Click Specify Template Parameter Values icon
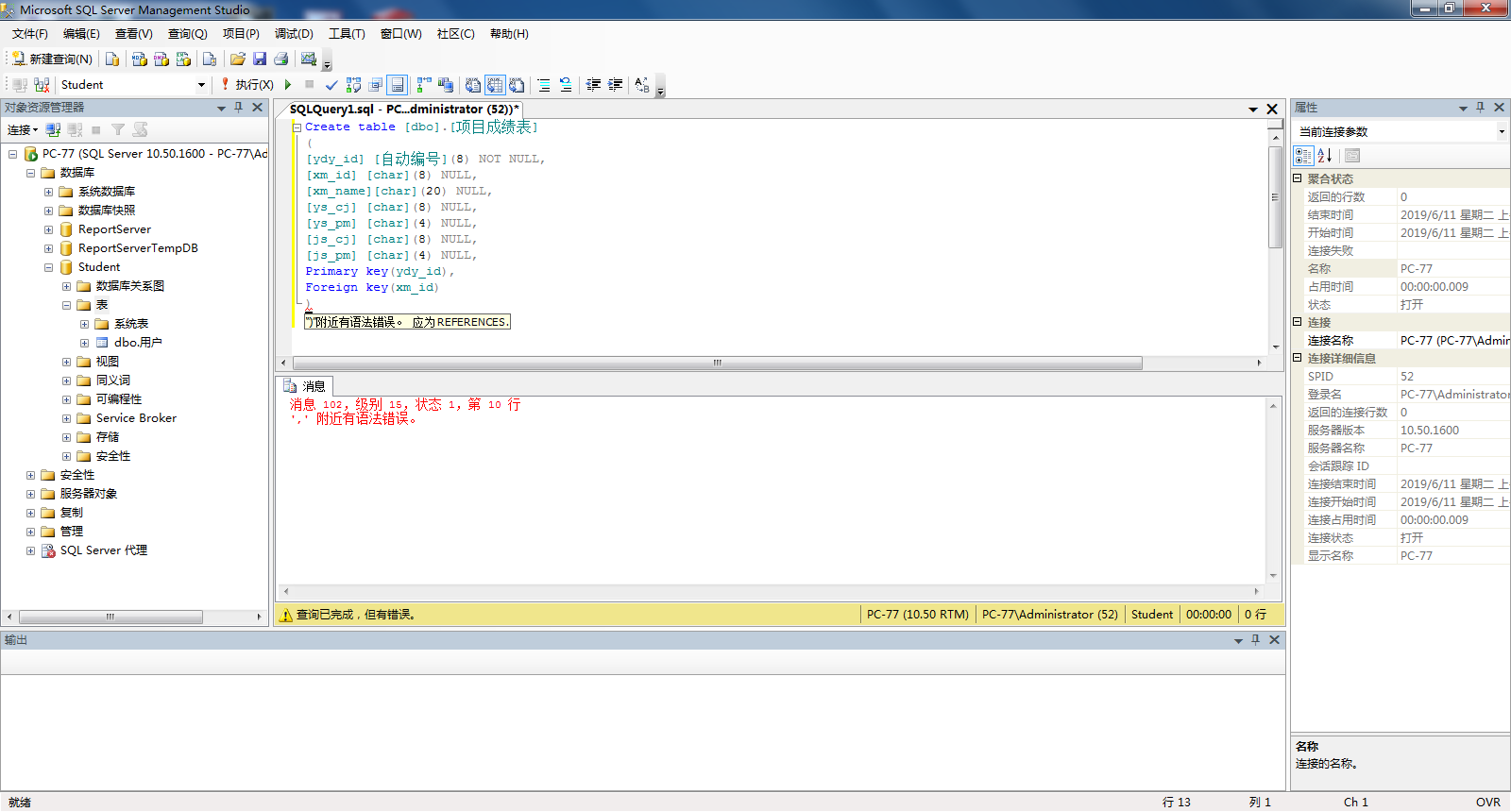This screenshot has height=812, width=1511. (x=642, y=85)
